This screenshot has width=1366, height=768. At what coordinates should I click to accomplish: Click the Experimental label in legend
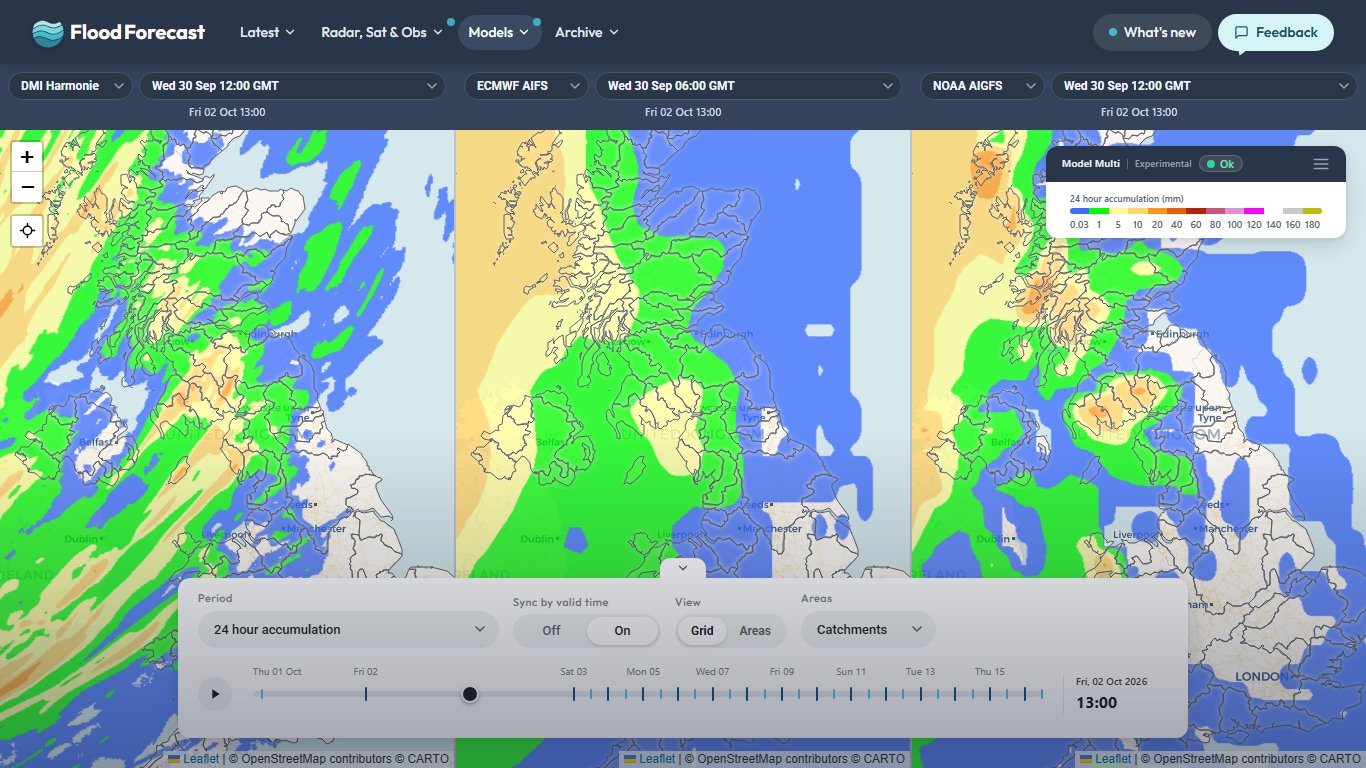(1163, 164)
